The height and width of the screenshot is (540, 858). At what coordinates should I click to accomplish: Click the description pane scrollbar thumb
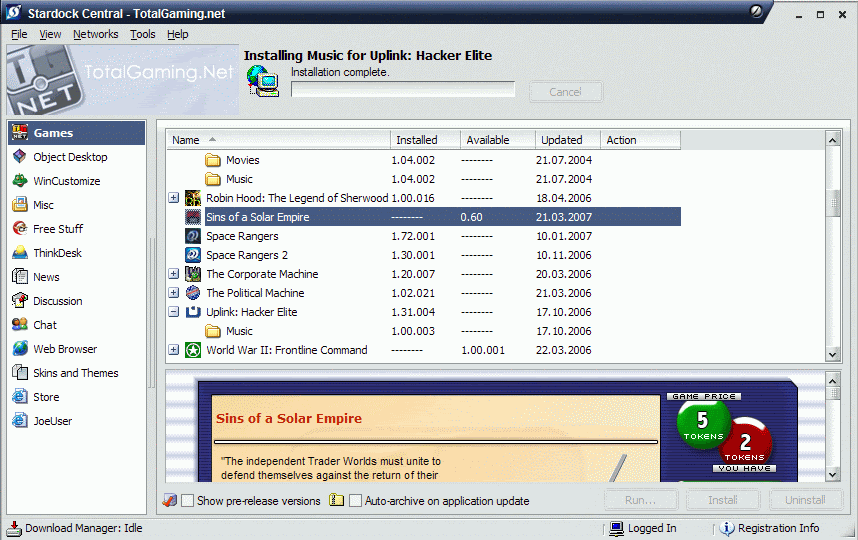[833, 393]
